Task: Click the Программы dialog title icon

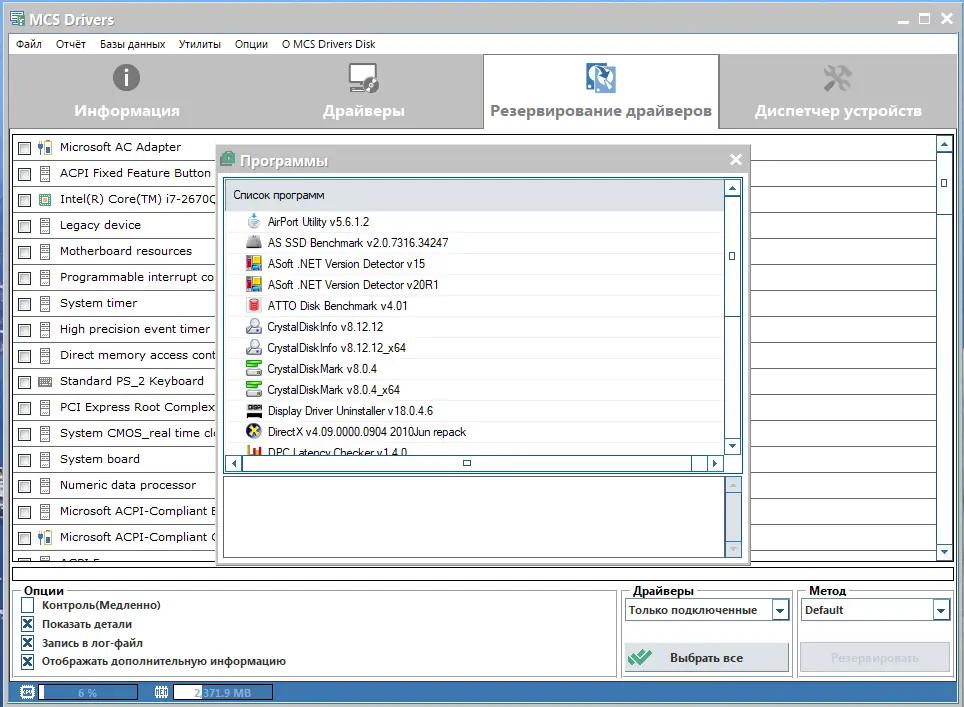Action: (x=227, y=159)
